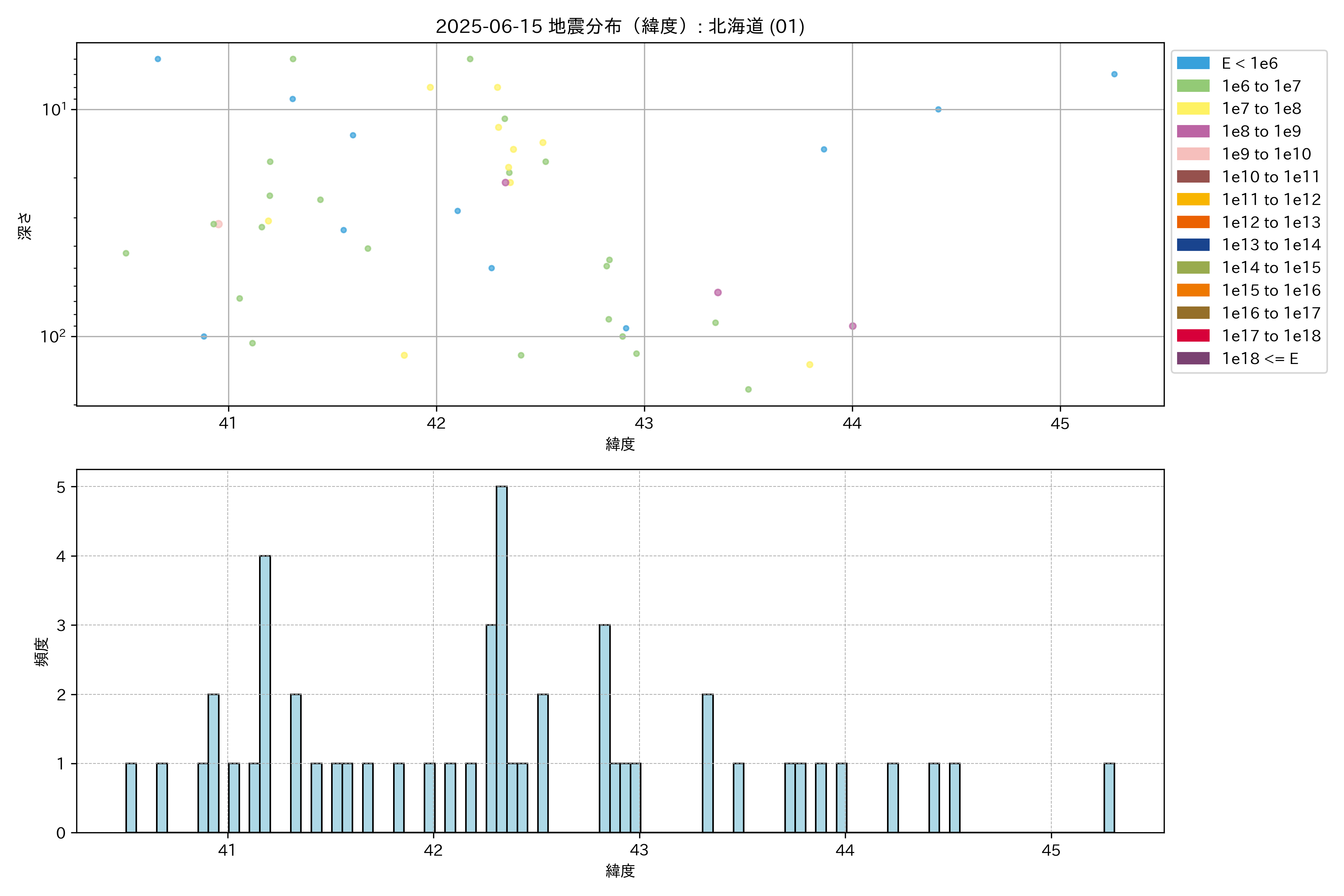Click the 頻度 y-axis label
Viewport: 1344px width, 896px height.
point(42,651)
